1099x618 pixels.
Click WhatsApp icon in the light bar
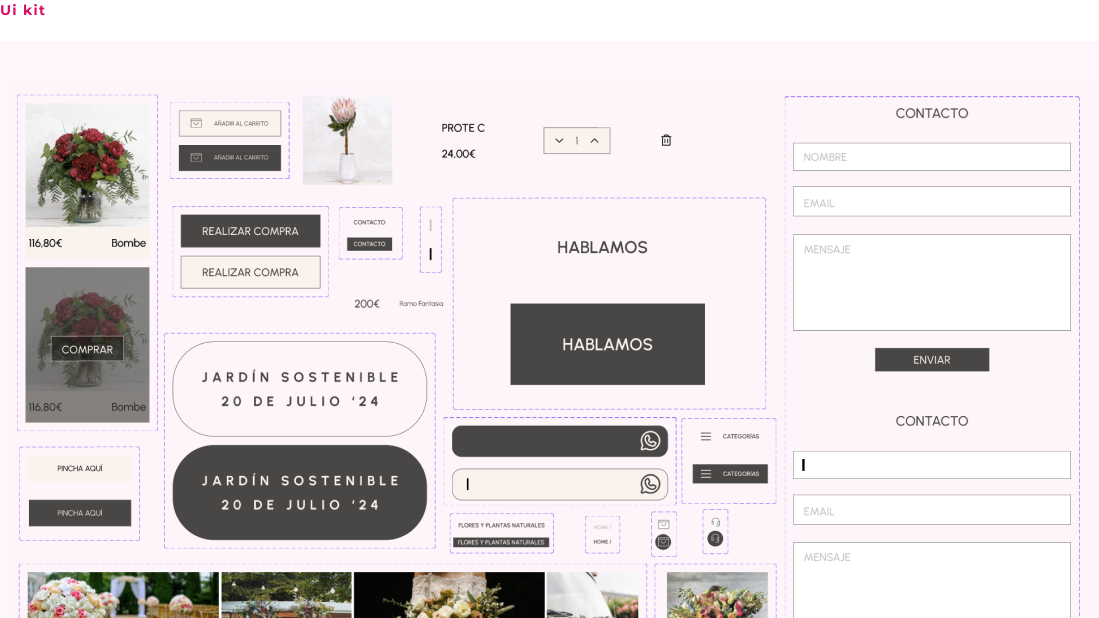[x=650, y=483]
